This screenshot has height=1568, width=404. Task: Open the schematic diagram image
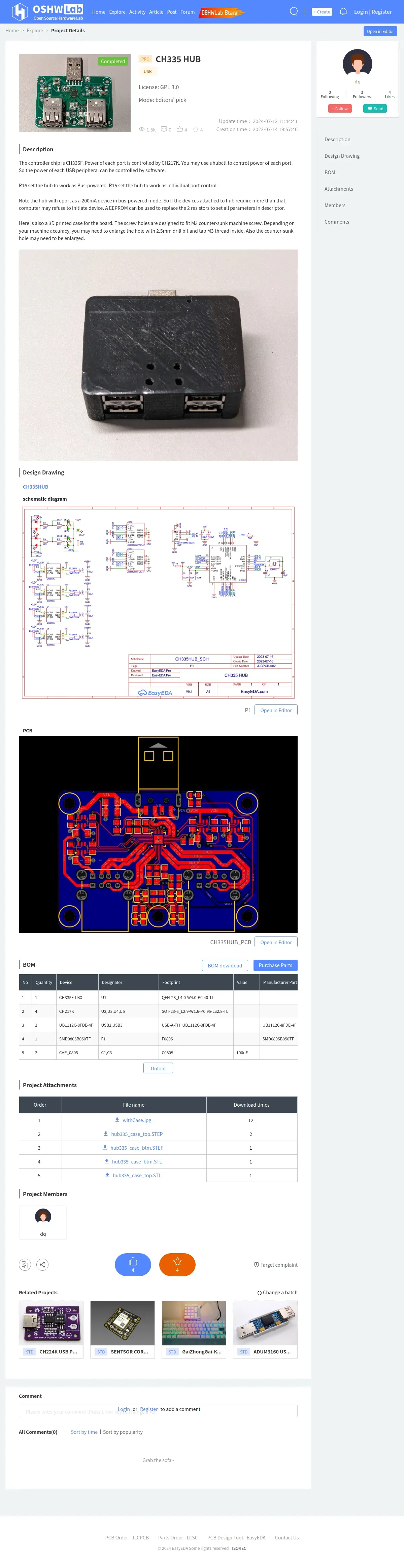(158, 602)
